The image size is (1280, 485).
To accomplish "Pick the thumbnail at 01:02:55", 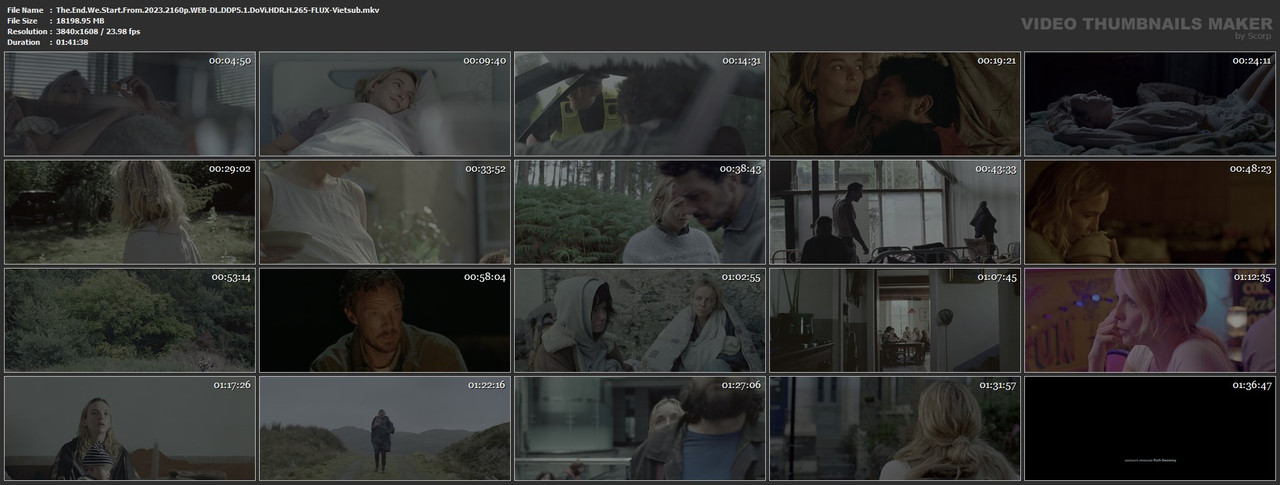I will pyautogui.click(x=640, y=320).
